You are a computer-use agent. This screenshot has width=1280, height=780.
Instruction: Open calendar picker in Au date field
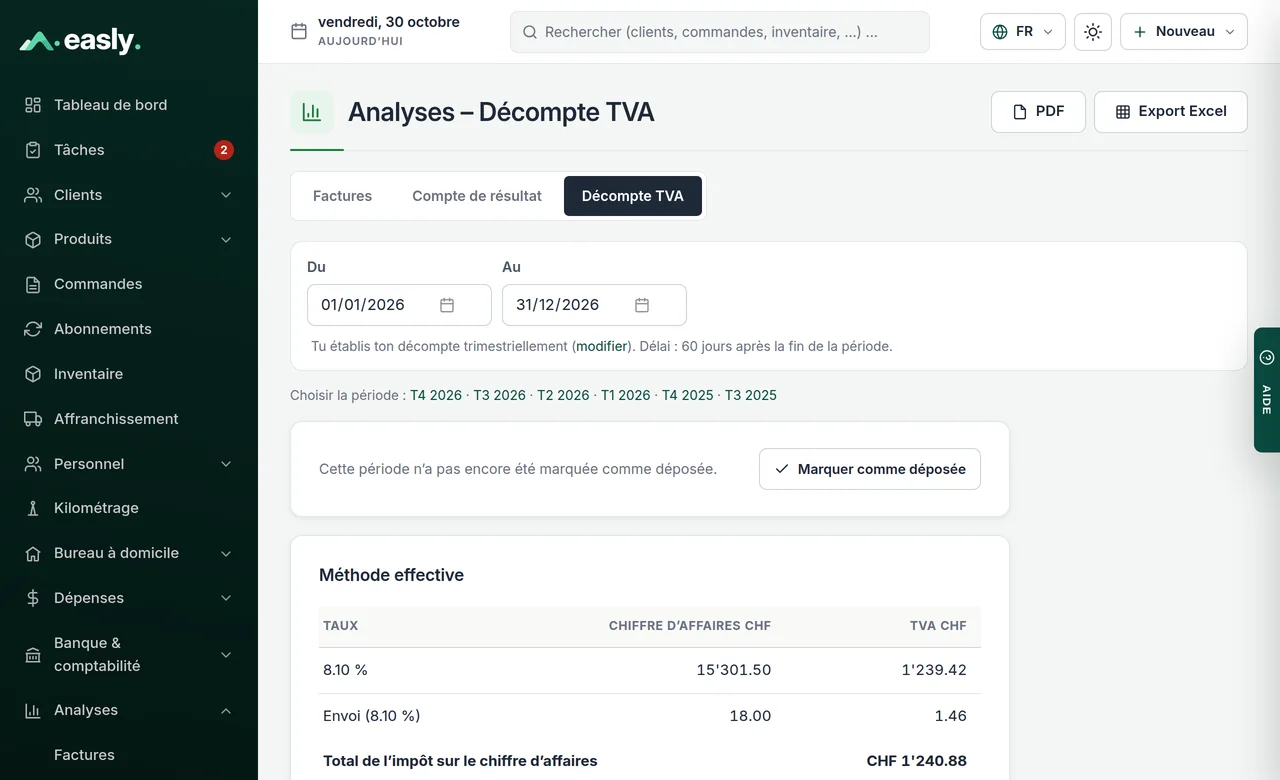click(642, 305)
